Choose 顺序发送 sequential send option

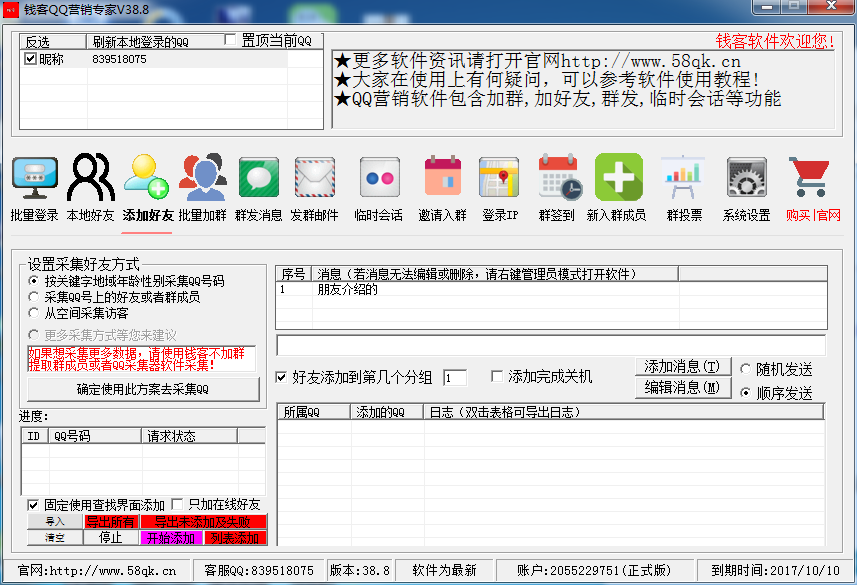(745, 393)
